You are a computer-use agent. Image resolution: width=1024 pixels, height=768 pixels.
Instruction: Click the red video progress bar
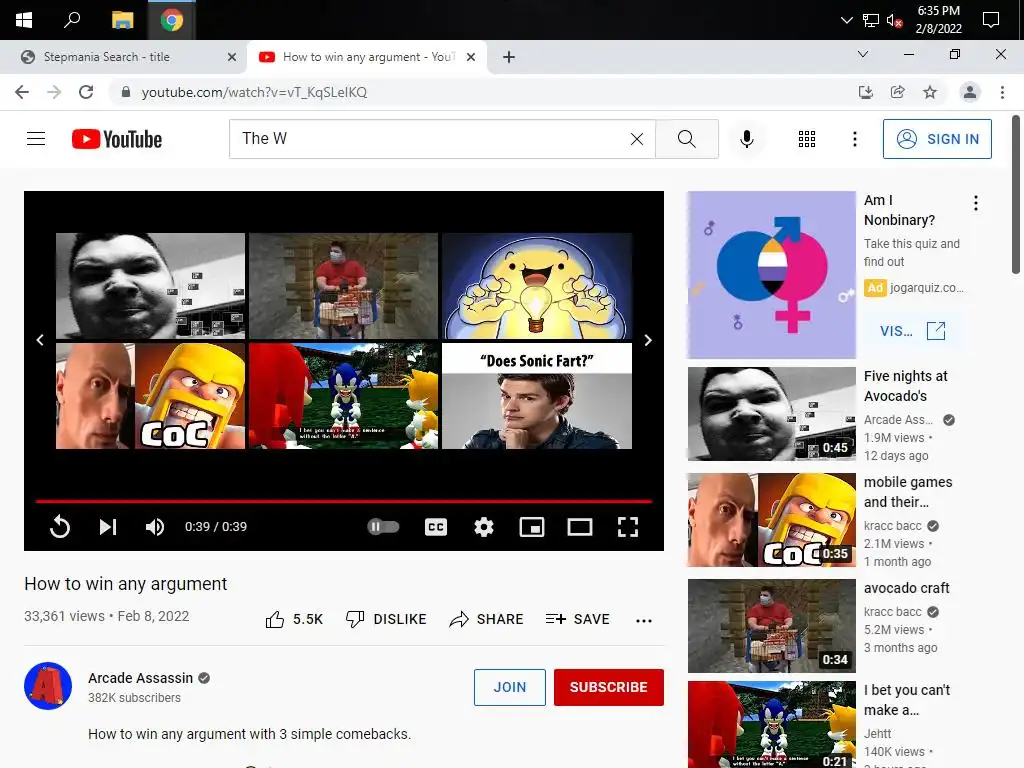344,502
